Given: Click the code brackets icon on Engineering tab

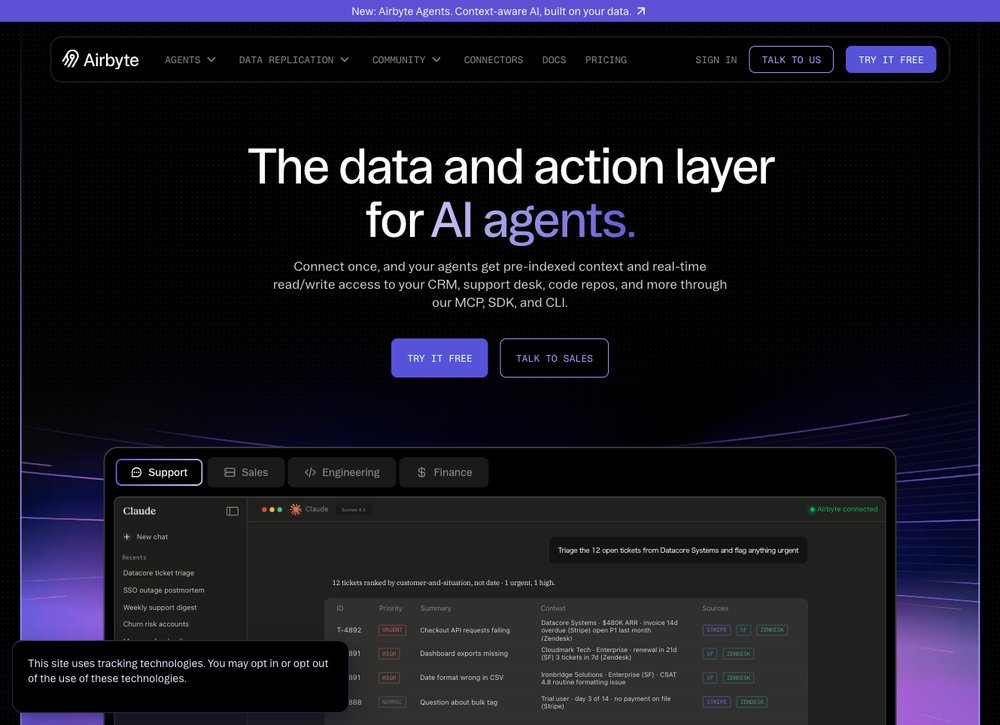Looking at the screenshot, I should click(x=311, y=472).
